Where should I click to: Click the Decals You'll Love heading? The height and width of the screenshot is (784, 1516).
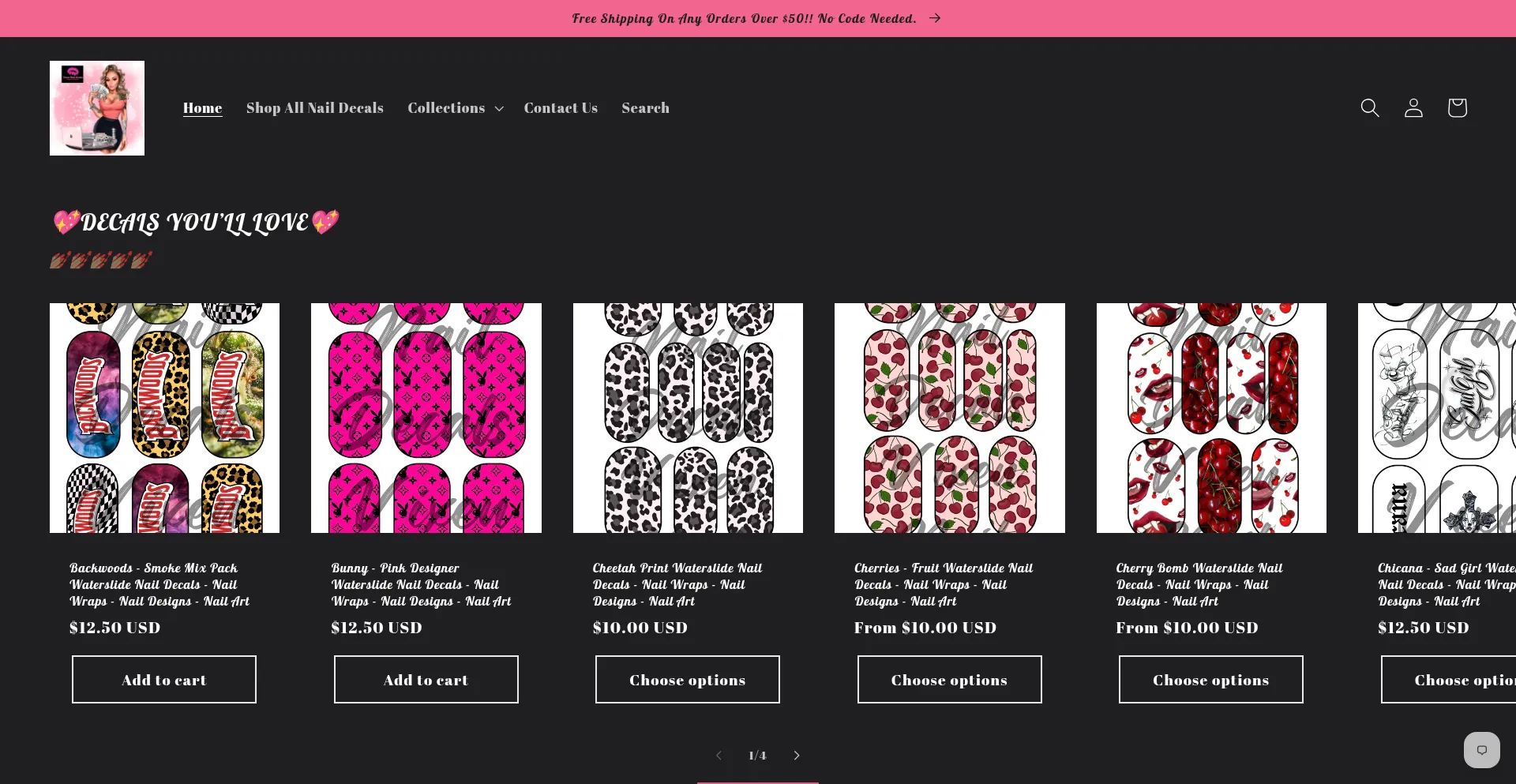(195, 223)
